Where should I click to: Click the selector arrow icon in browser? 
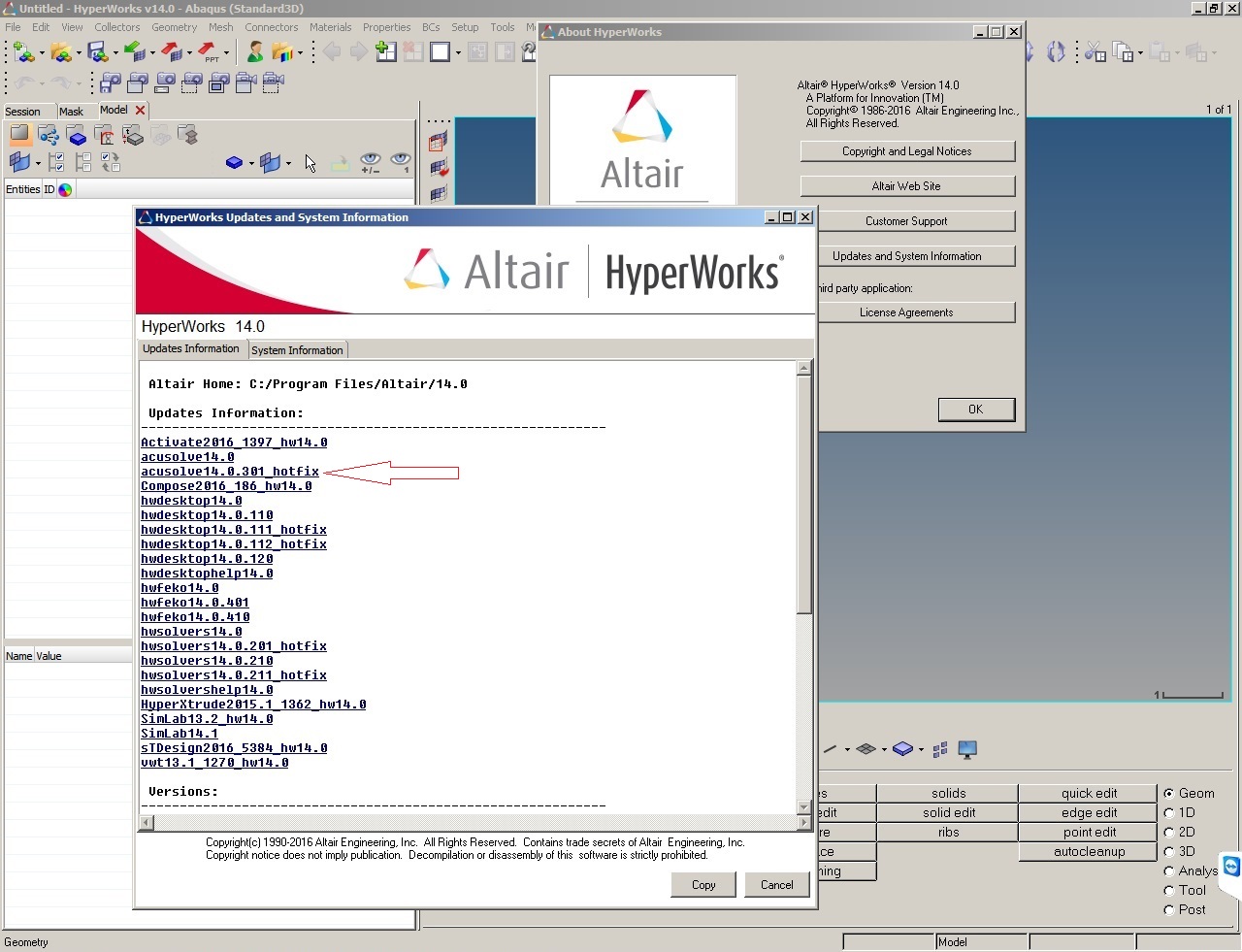click(x=310, y=162)
